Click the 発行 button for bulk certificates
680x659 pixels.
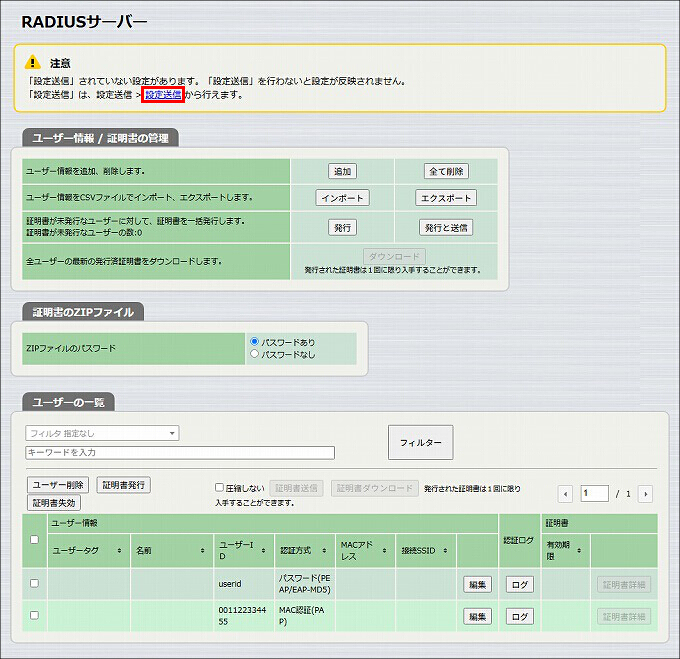[342, 228]
